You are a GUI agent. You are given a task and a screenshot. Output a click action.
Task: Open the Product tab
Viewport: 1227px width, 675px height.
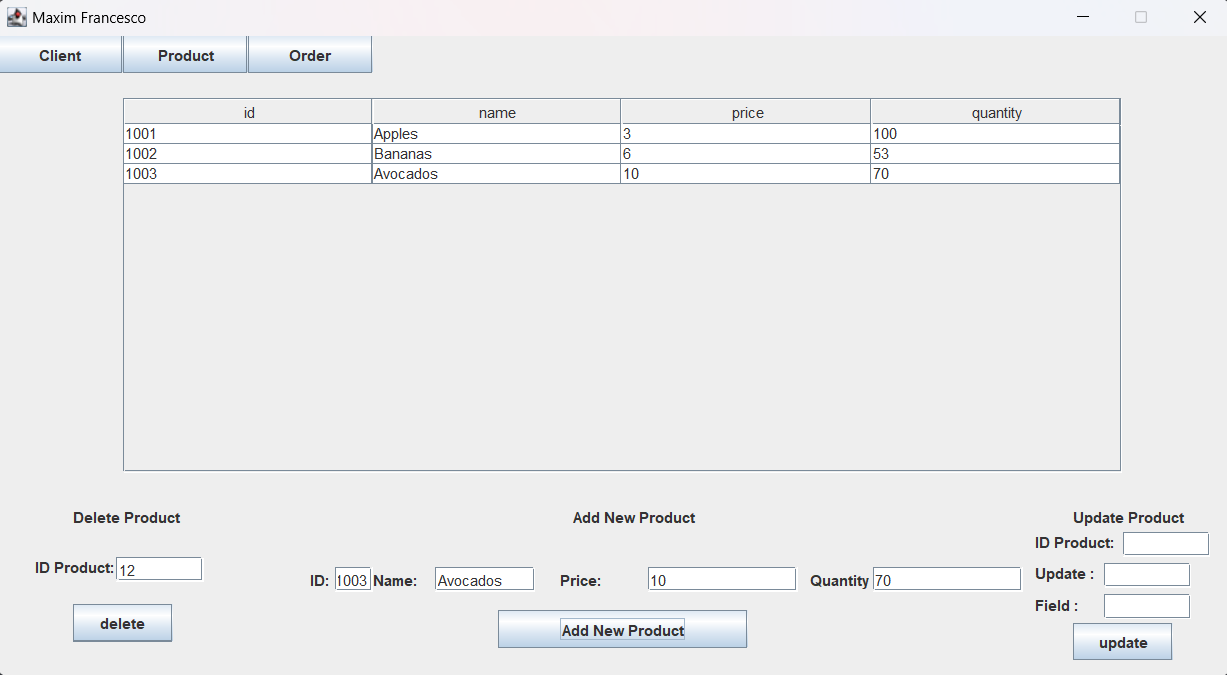pyautogui.click(x=186, y=56)
